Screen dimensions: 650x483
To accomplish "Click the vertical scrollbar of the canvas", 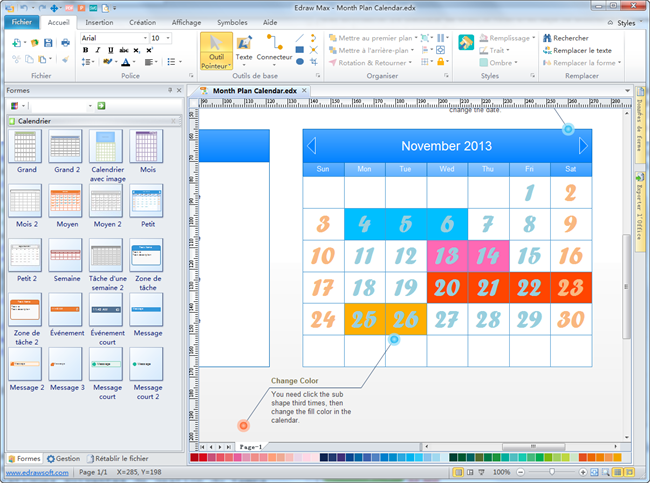I will [627, 286].
